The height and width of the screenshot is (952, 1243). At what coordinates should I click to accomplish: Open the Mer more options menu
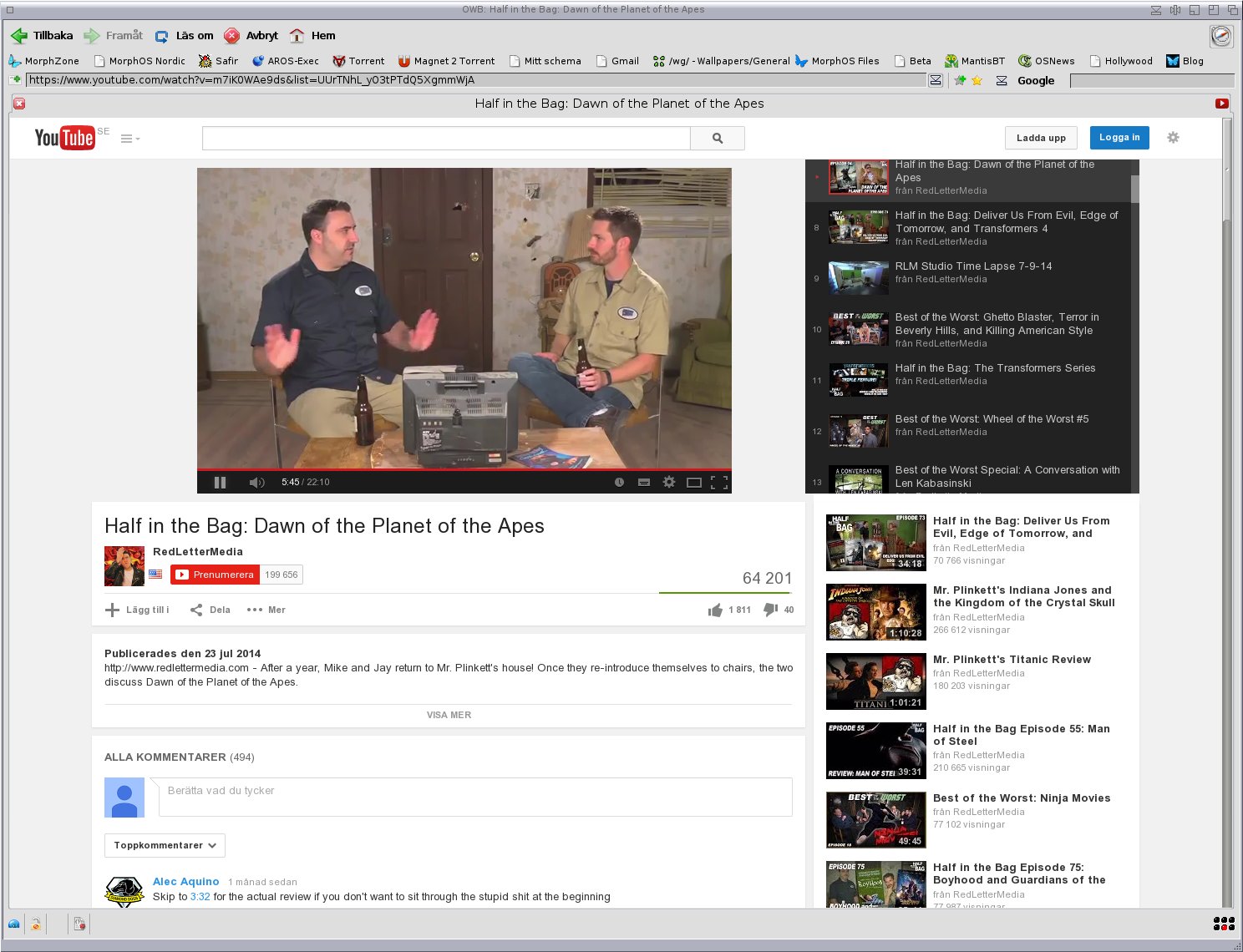click(266, 610)
